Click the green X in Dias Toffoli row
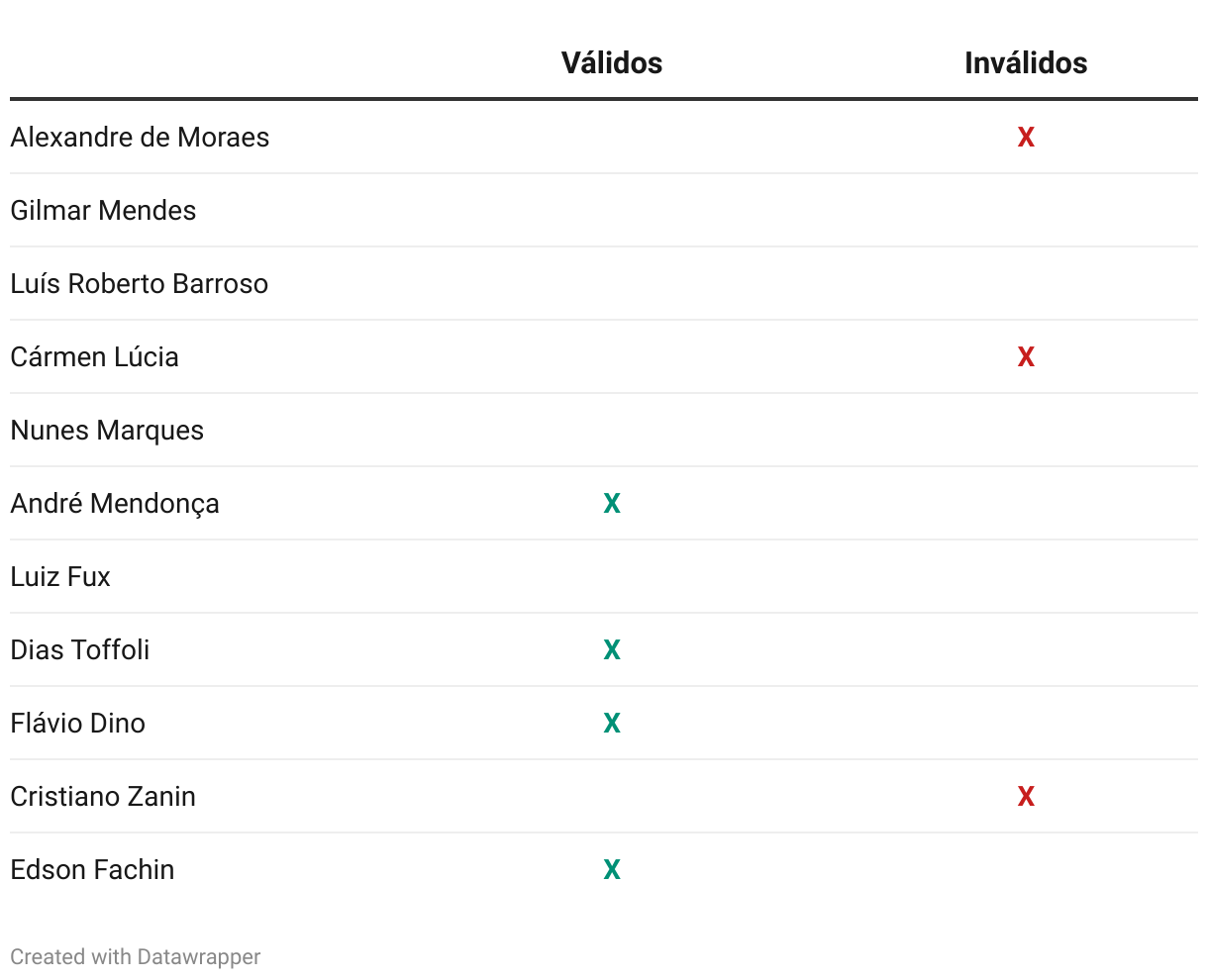The image size is (1208, 980). [x=612, y=650]
